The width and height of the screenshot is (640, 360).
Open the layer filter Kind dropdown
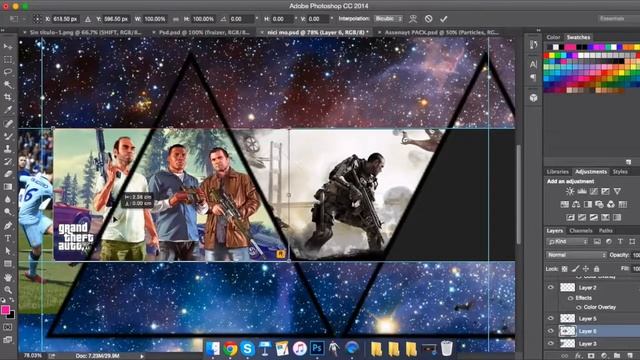pos(568,242)
